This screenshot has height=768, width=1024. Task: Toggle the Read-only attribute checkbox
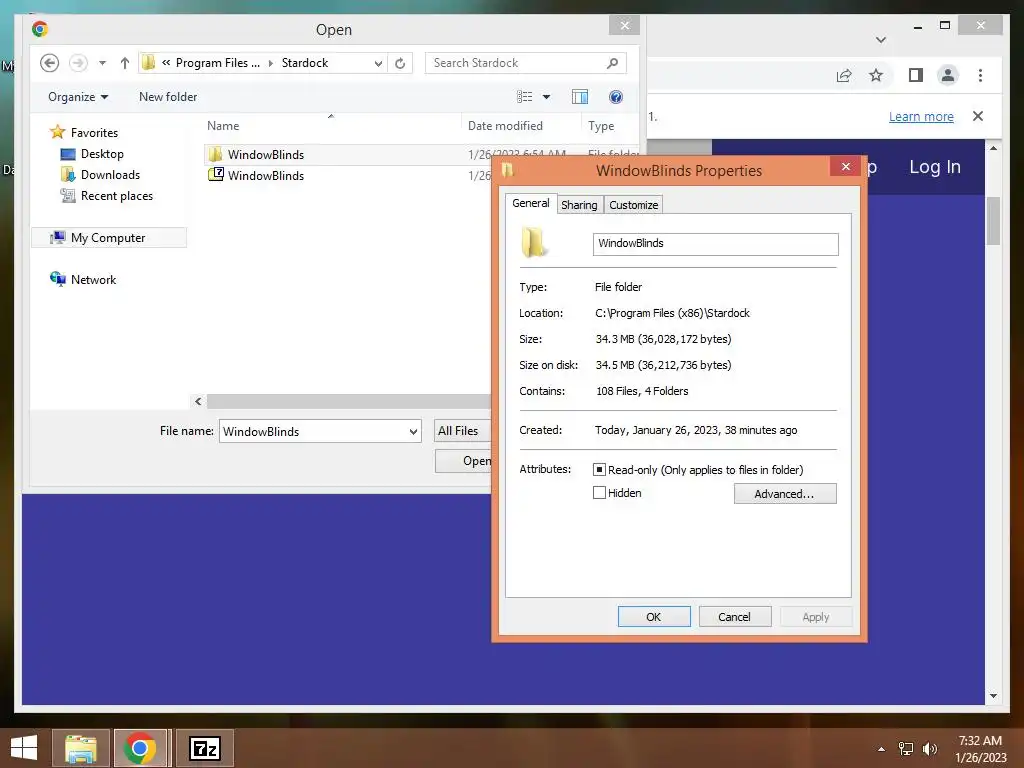600,470
